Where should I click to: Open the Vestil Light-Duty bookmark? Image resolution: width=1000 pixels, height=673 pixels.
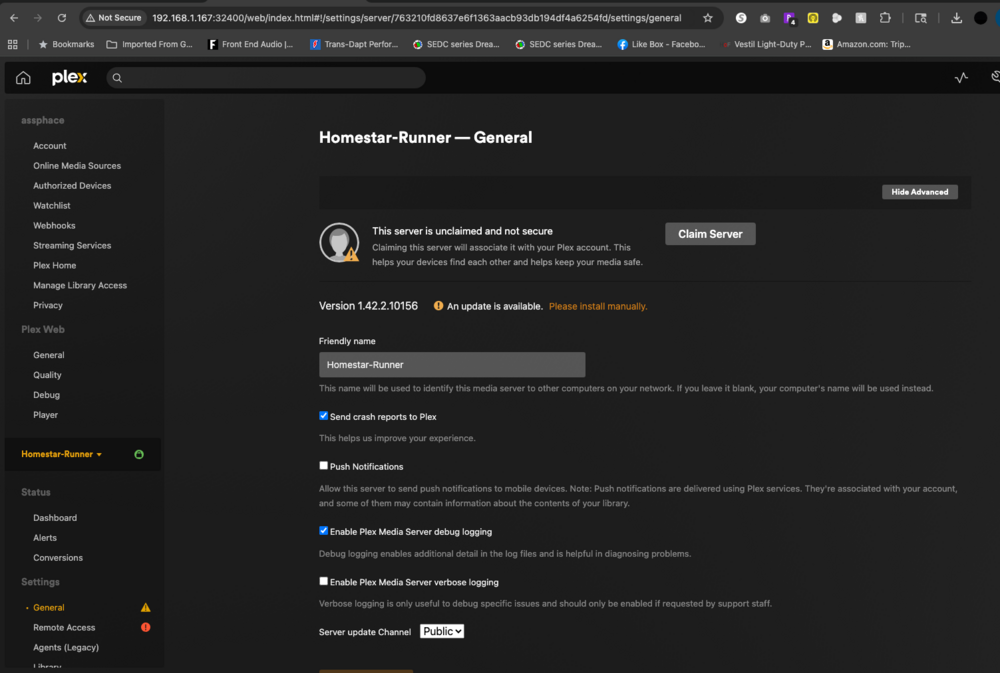(x=765, y=44)
